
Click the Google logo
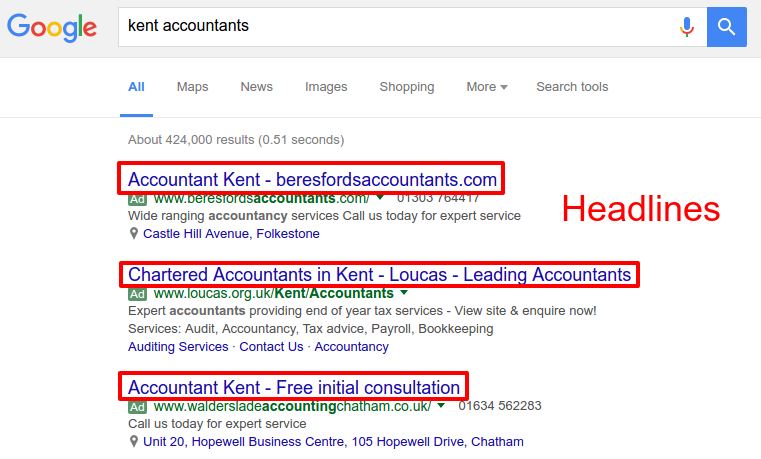tap(52, 27)
